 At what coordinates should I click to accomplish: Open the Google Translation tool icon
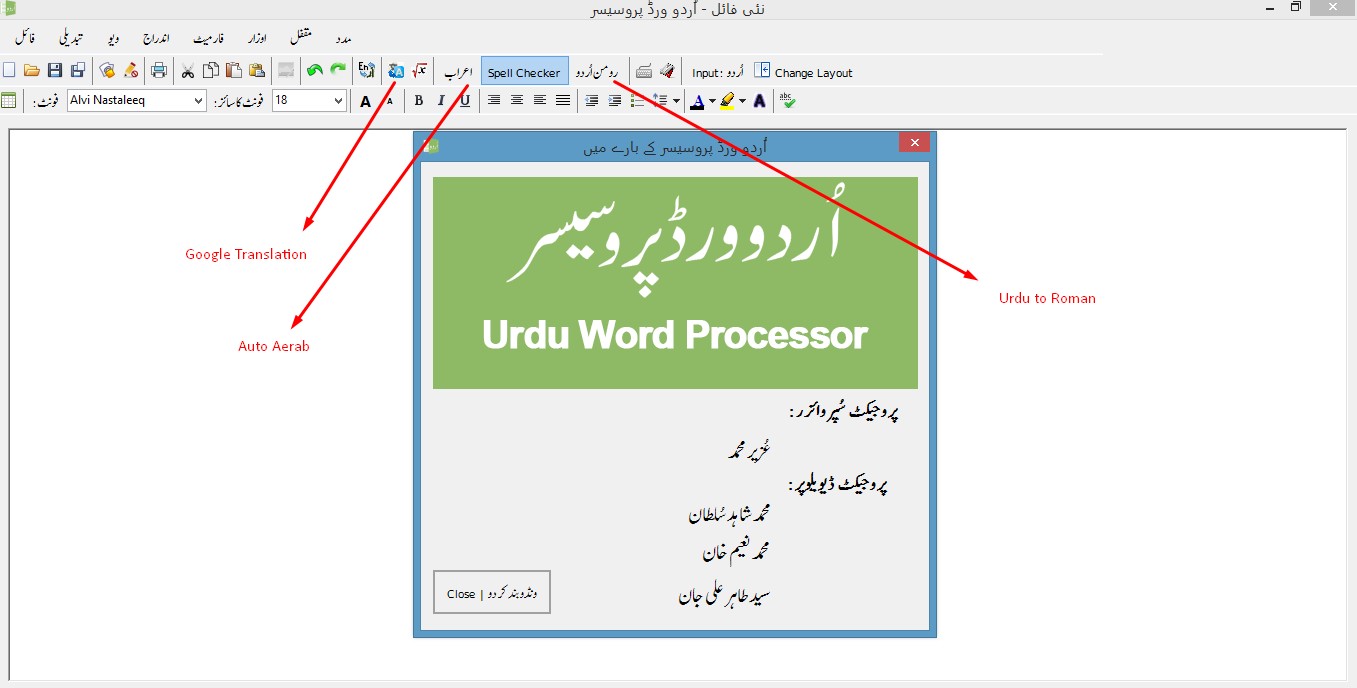coord(396,71)
